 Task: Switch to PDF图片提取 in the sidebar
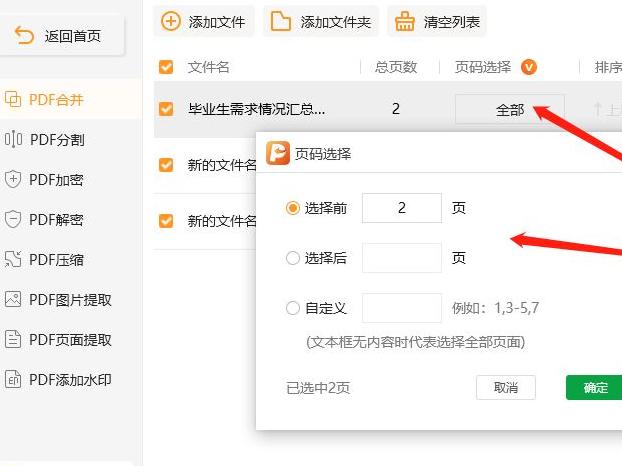pyautogui.click(x=71, y=300)
